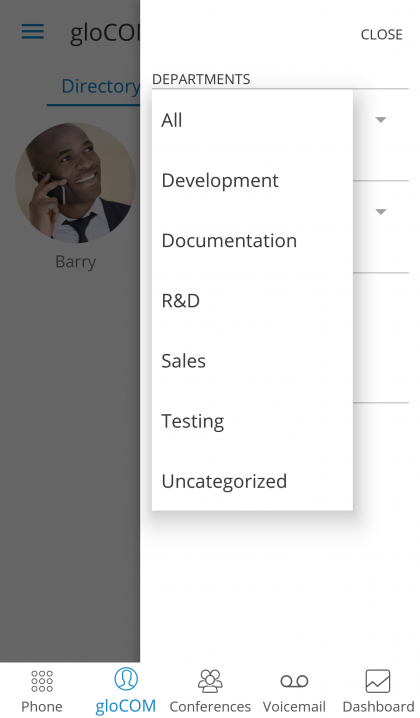Expand the first Departments dropdown arrow
This screenshot has width=420, height=718.
point(381,120)
